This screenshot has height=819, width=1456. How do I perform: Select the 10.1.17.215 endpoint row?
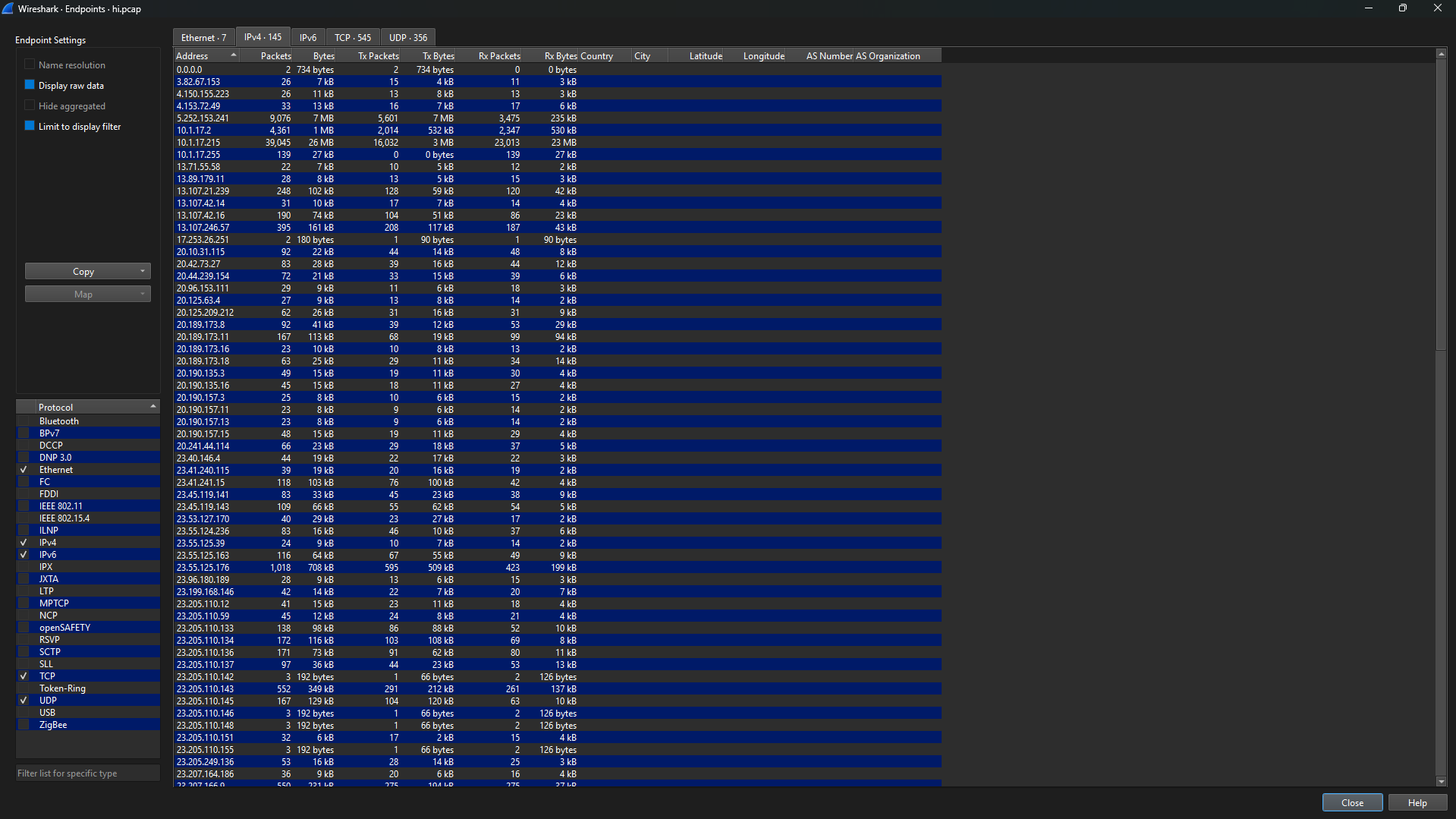[558, 142]
